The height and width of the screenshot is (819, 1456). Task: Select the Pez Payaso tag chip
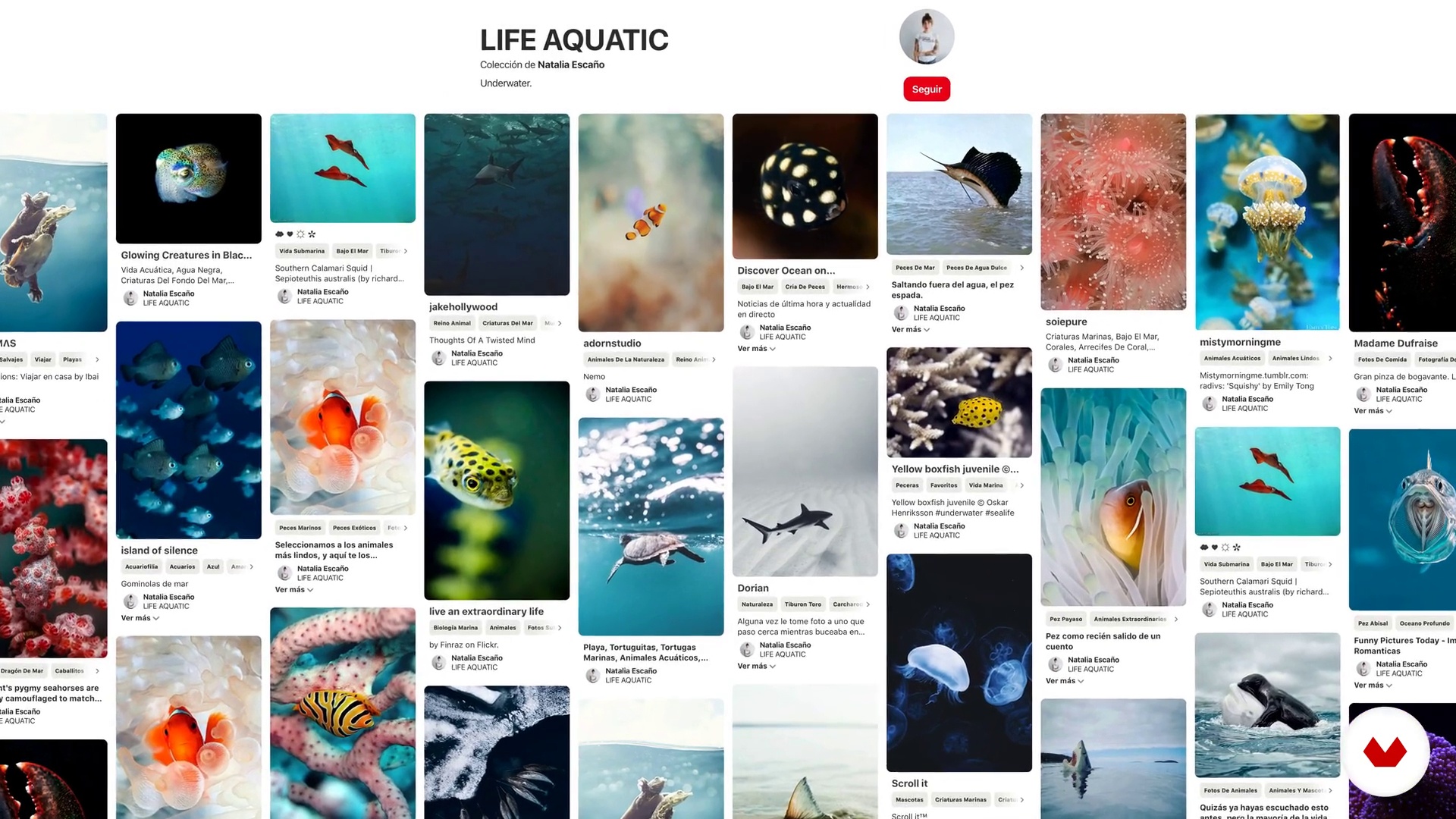tap(1065, 619)
